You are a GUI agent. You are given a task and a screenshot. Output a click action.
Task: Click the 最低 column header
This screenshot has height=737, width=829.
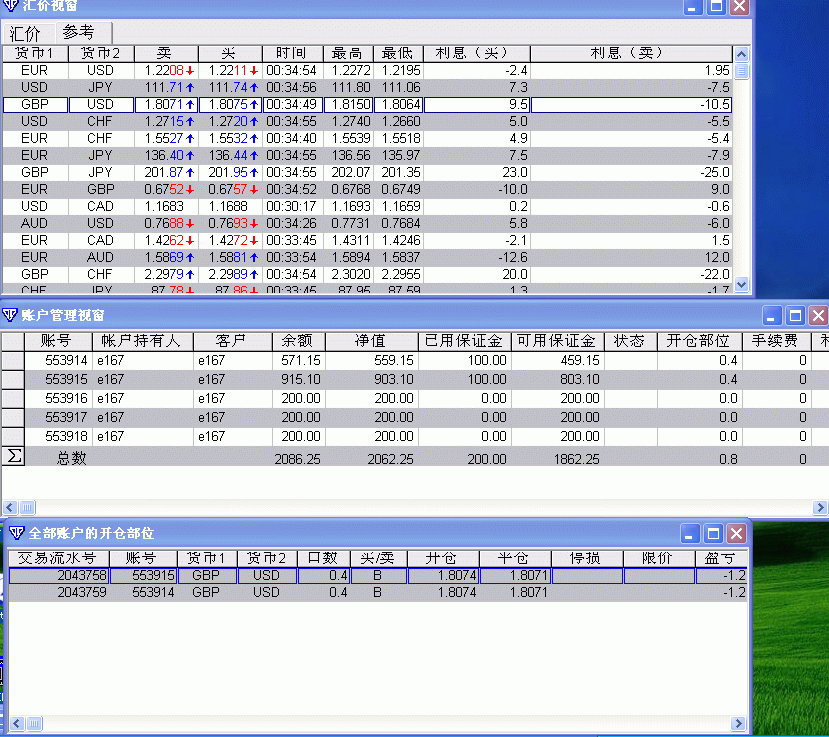398,53
